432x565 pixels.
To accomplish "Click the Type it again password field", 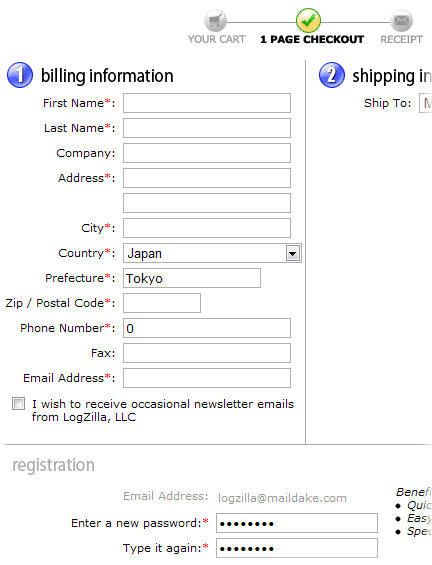I will click(x=297, y=548).
